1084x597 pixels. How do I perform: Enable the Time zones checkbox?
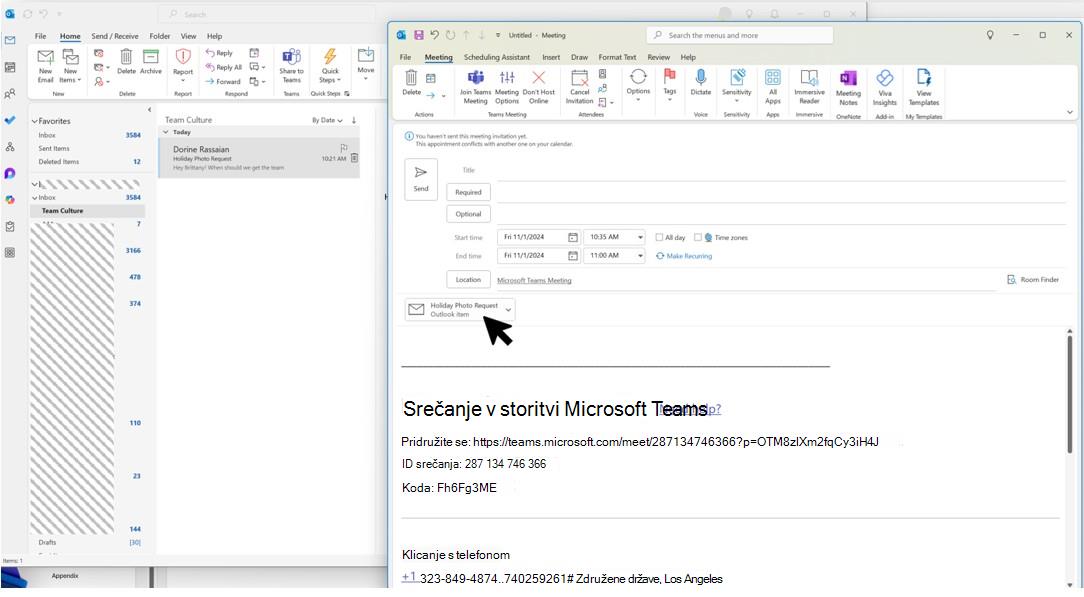(x=698, y=237)
